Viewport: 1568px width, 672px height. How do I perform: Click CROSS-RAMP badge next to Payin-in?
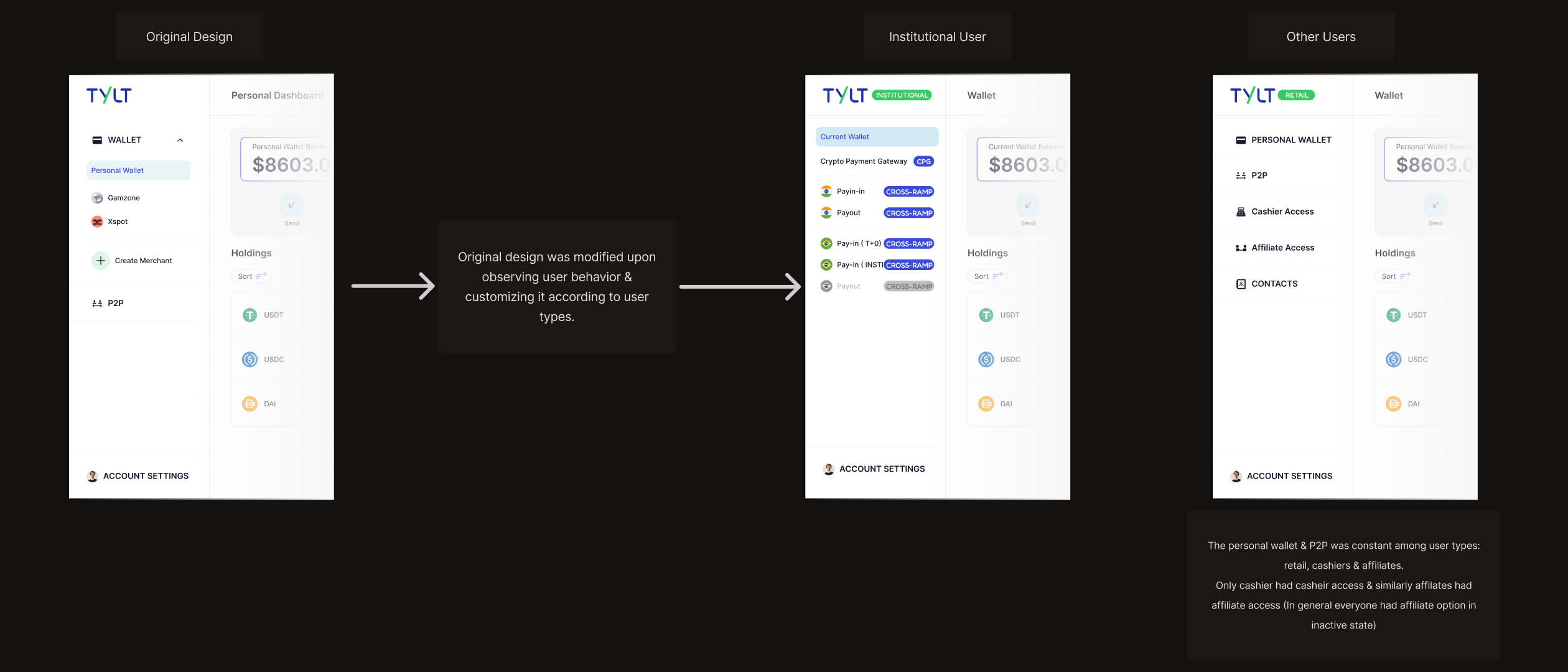[909, 192]
